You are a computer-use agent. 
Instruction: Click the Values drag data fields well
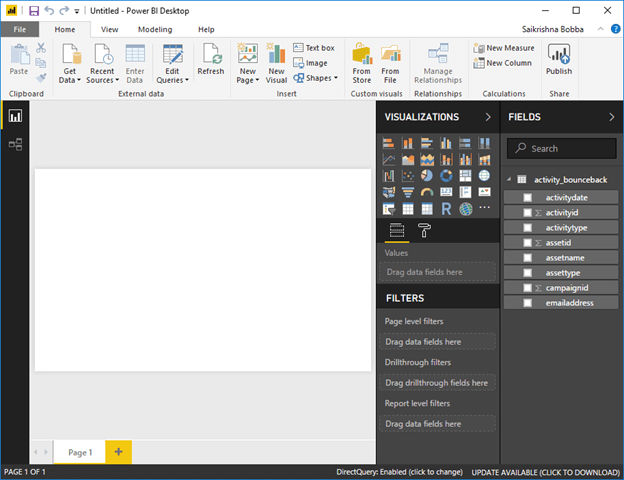coord(437,272)
